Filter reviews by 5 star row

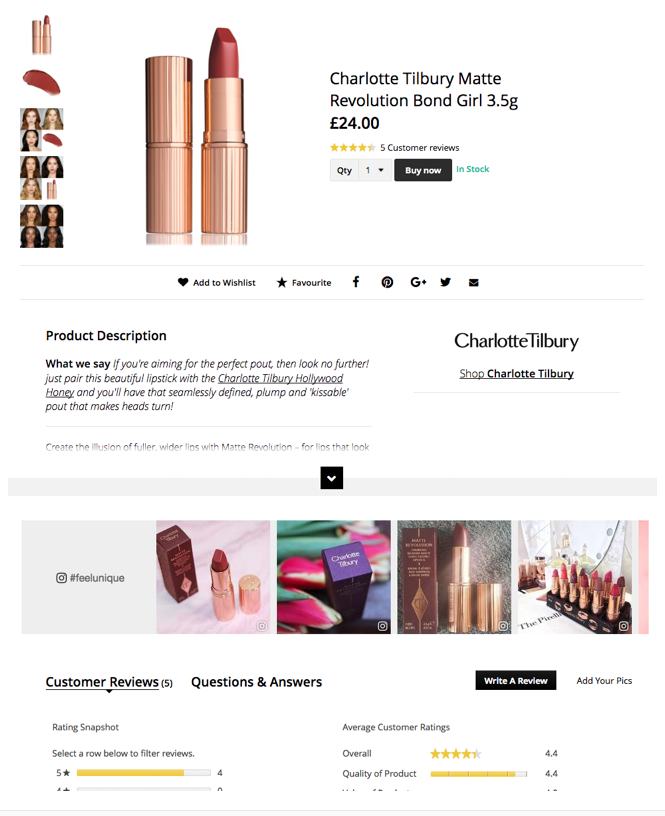(x=139, y=773)
